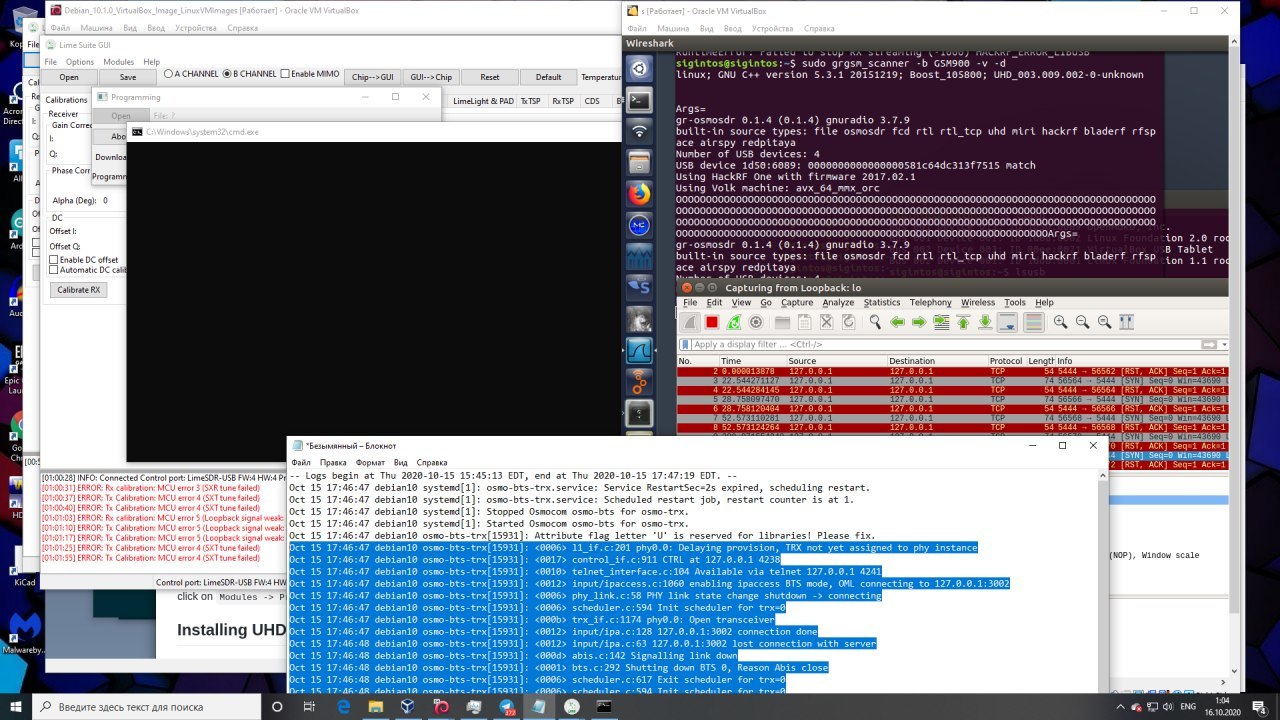
Task: Open Modules menu in Lime Suite GUI
Action: click(x=118, y=62)
